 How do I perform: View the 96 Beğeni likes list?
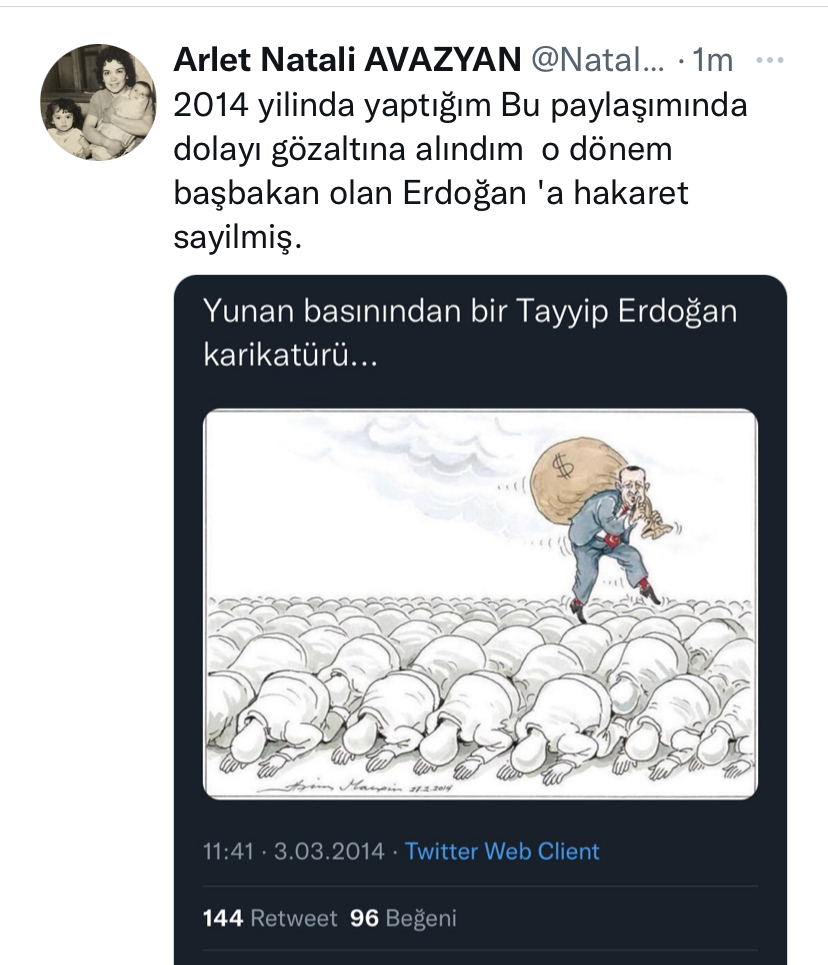pos(403,918)
